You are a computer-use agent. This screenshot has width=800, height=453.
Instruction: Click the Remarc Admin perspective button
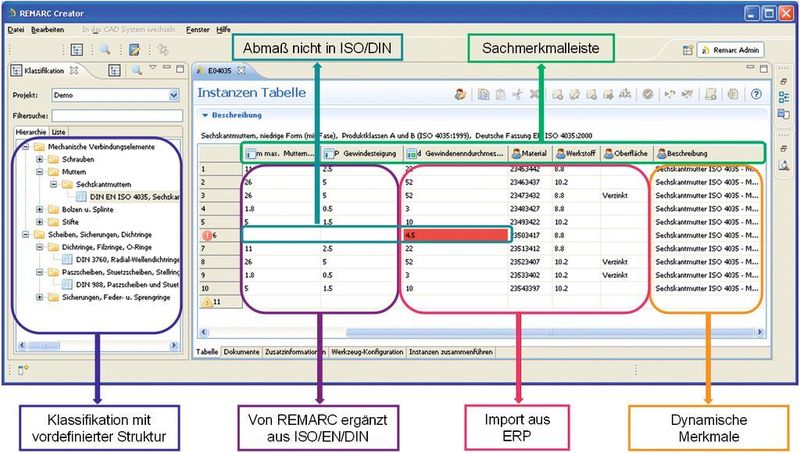[731, 50]
